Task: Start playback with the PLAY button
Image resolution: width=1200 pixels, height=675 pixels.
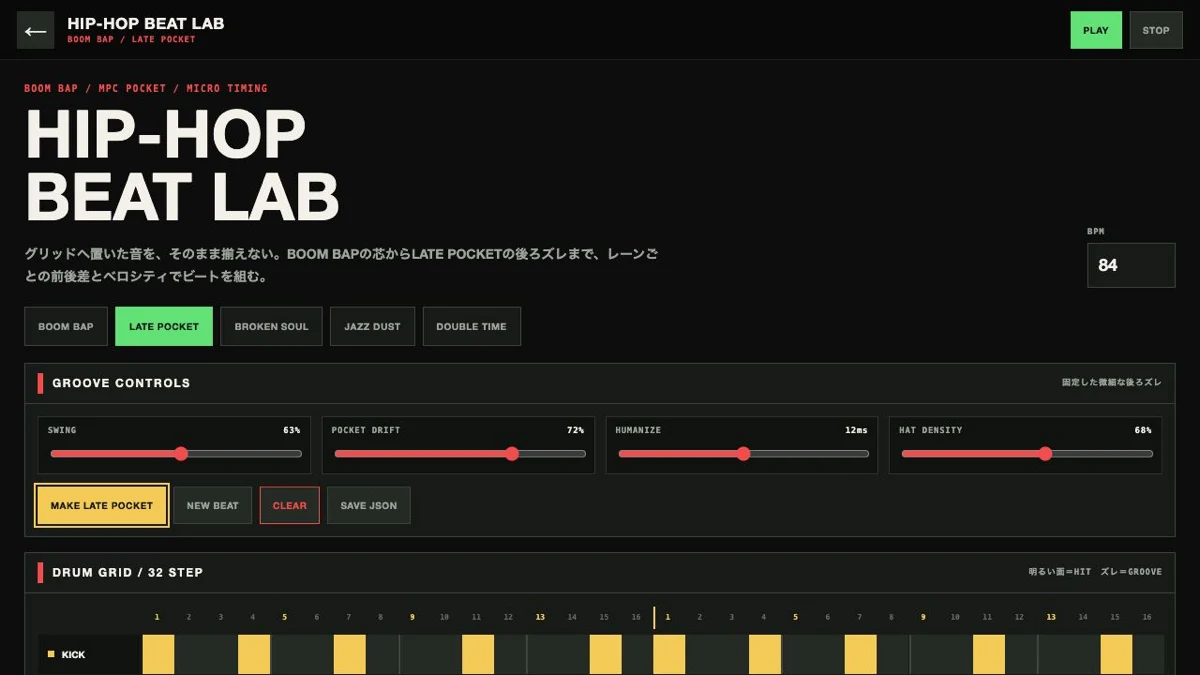Action: tap(1096, 30)
